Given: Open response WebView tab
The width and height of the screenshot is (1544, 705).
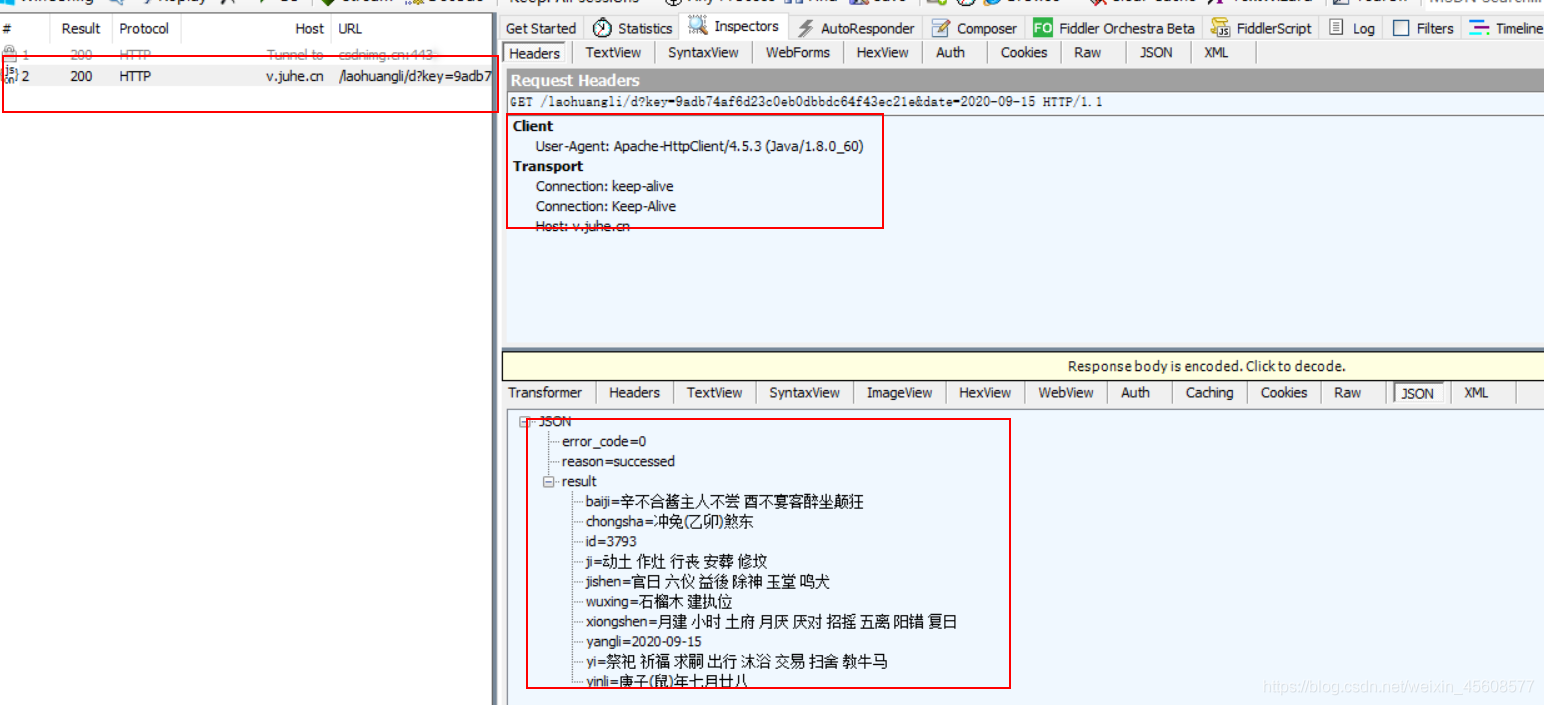Looking at the screenshot, I should [1066, 392].
